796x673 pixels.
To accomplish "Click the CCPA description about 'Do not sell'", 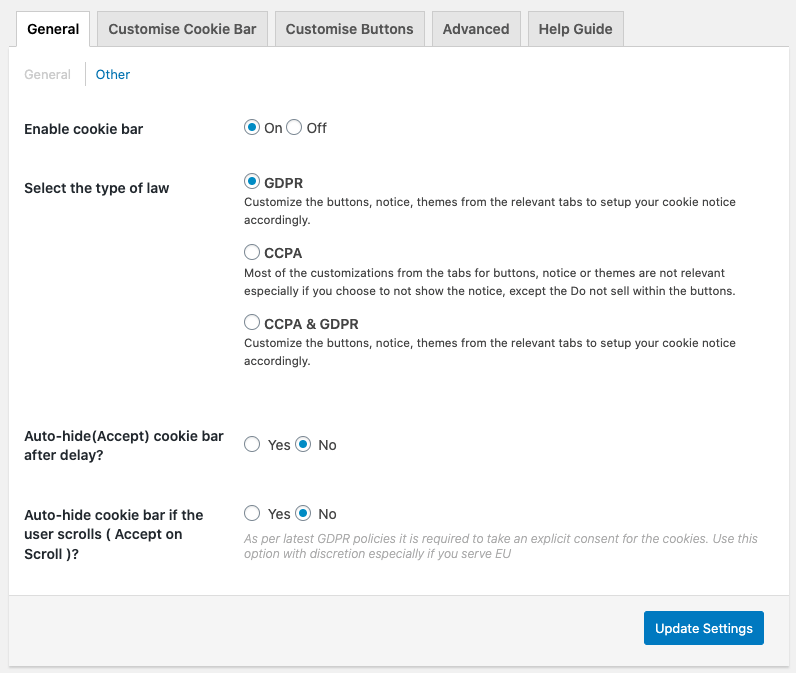I will click(489, 282).
